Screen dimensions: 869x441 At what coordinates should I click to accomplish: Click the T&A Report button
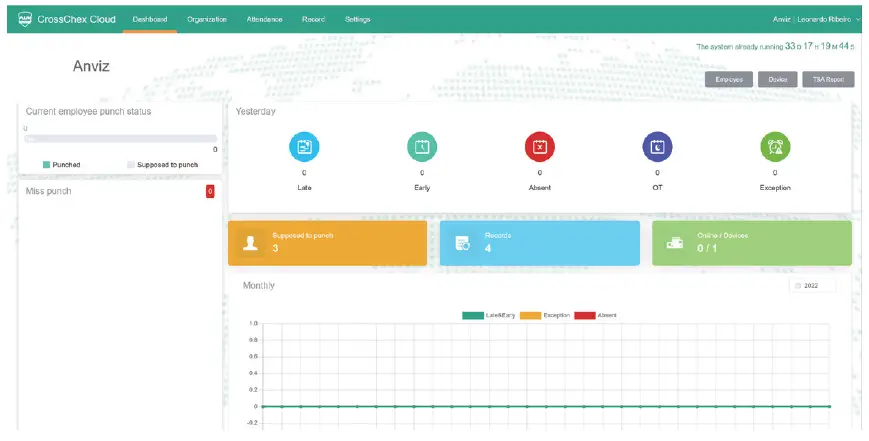click(x=828, y=79)
